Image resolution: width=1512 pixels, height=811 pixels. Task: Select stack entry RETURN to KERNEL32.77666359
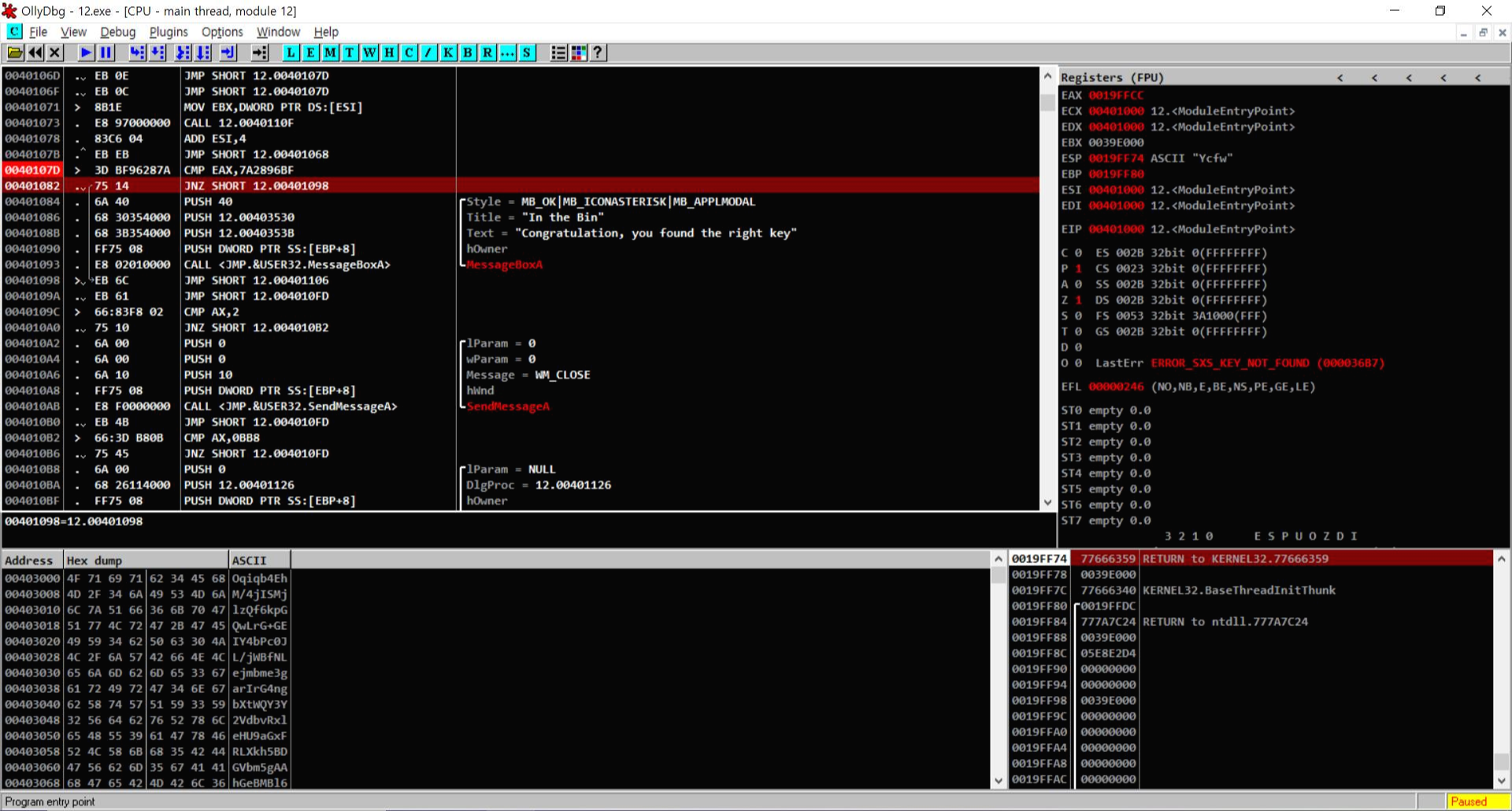[1251, 559]
